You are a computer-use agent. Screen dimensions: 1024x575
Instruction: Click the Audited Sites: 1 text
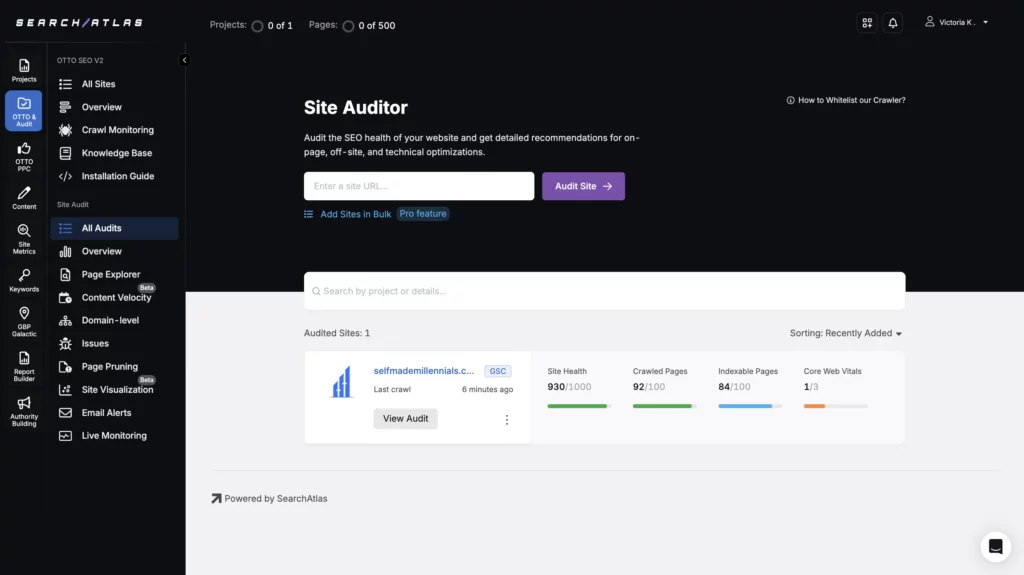[x=337, y=333]
